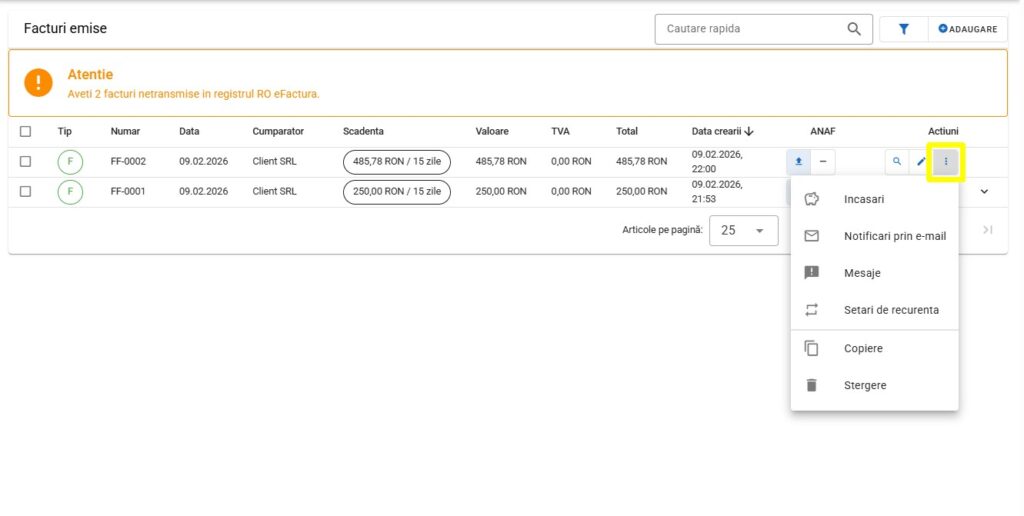The width and height of the screenshot is (1024, 516).
Task: Edit invoice FF-0002 using pencil icon
Action: coord(921,161)
